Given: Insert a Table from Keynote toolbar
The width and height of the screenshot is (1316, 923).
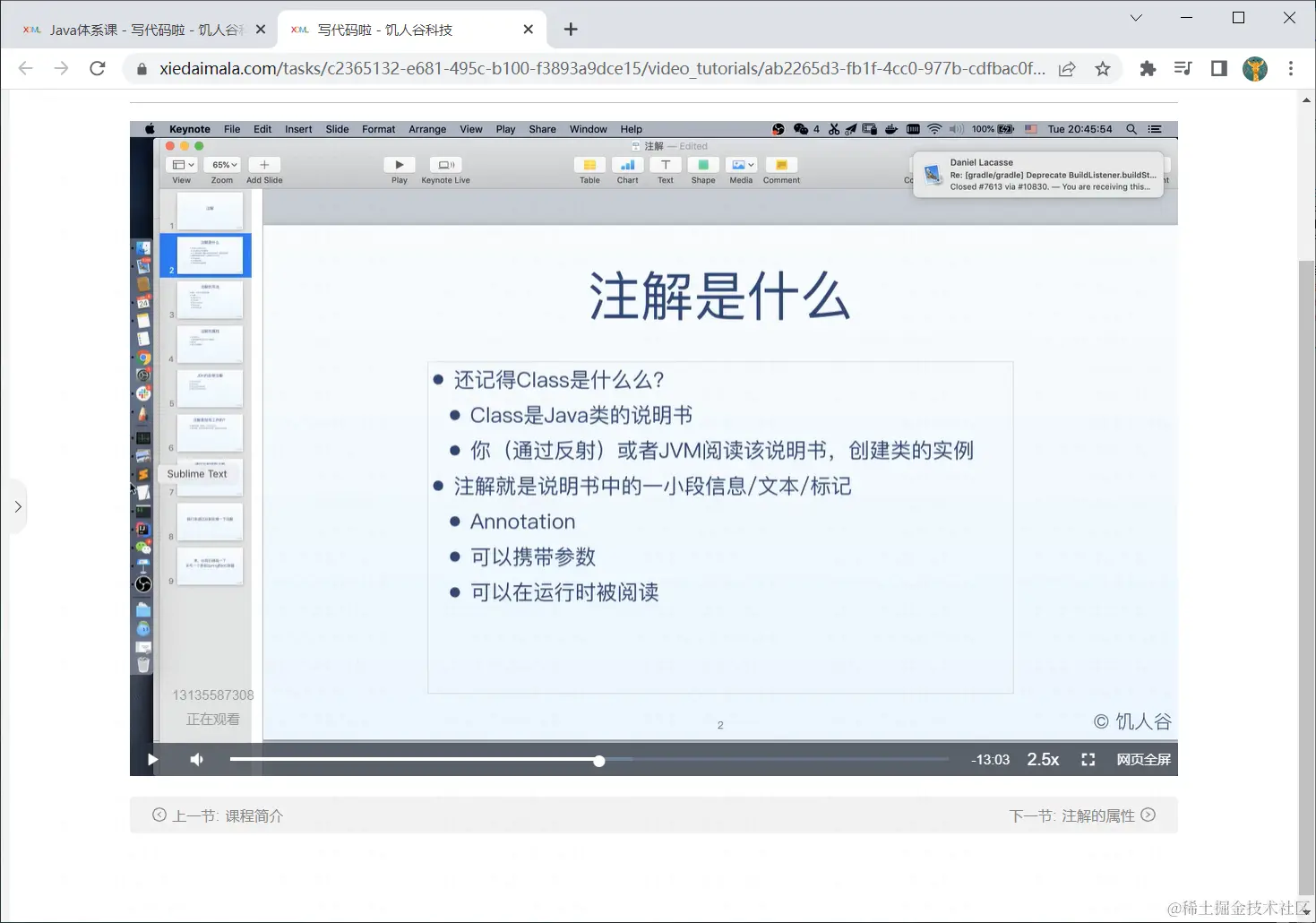Looking at the screenshot, I should coord(589,165).
